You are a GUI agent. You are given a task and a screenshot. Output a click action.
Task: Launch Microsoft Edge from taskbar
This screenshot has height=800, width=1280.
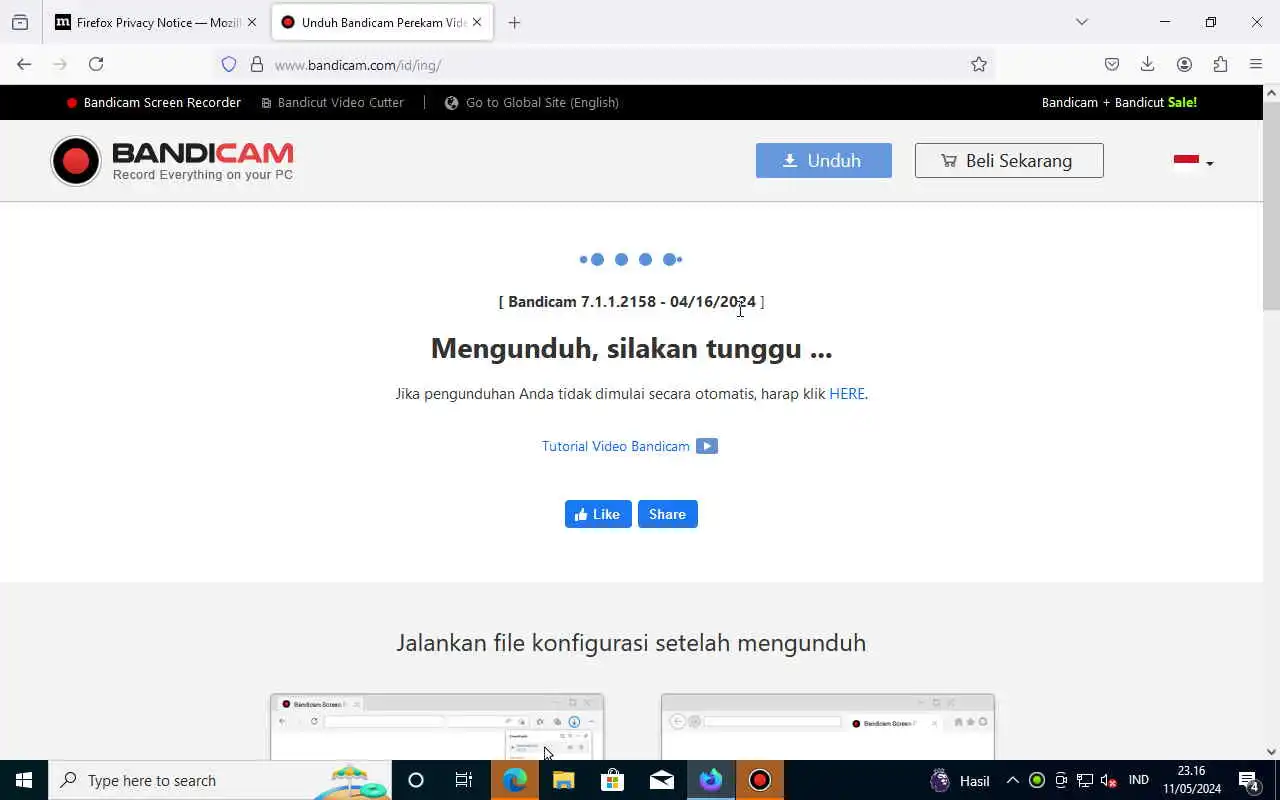[514, 780]
